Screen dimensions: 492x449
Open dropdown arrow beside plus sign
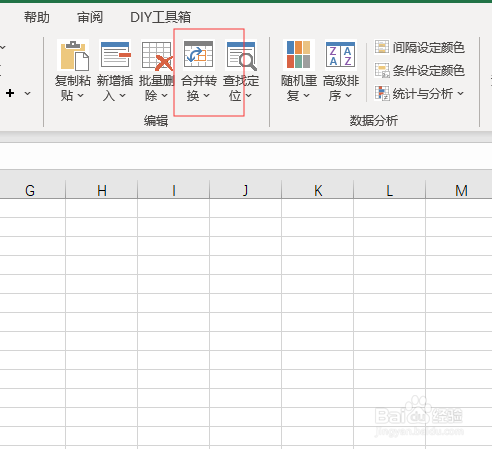28,93
